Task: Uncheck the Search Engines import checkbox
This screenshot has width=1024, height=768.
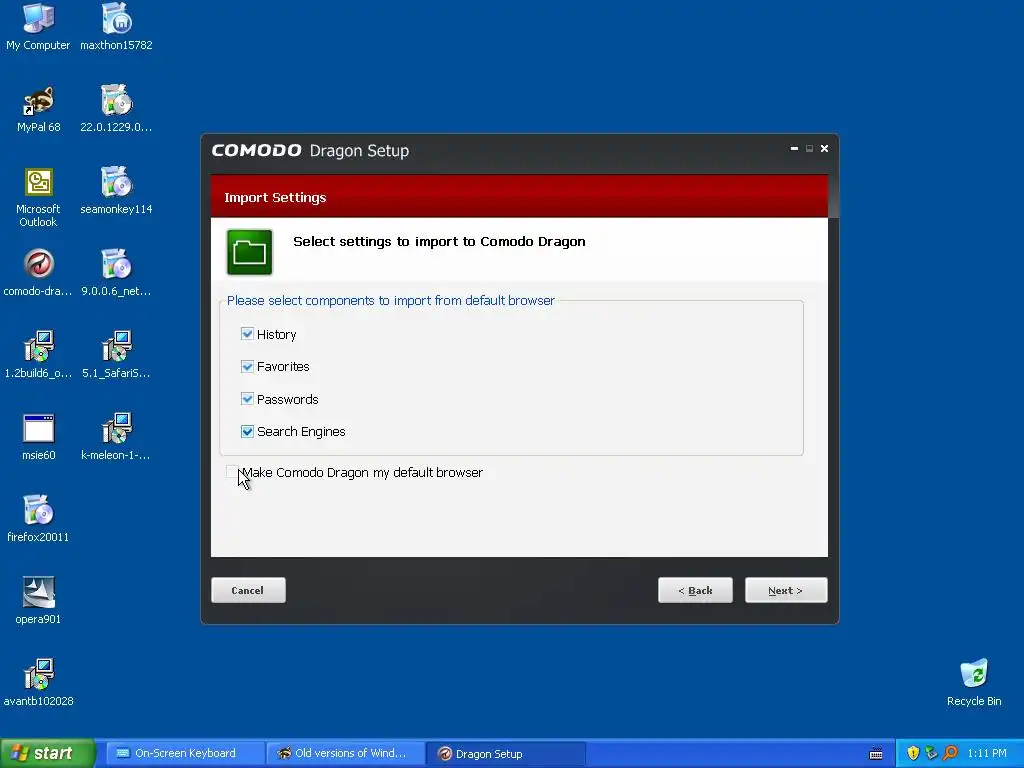Action: (247, 432)
